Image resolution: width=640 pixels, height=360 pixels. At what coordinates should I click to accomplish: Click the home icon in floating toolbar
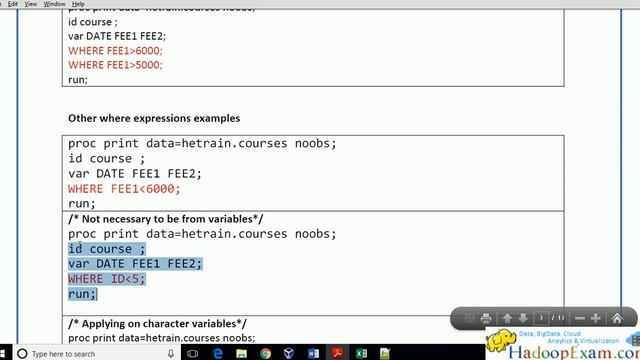[617, 318]
